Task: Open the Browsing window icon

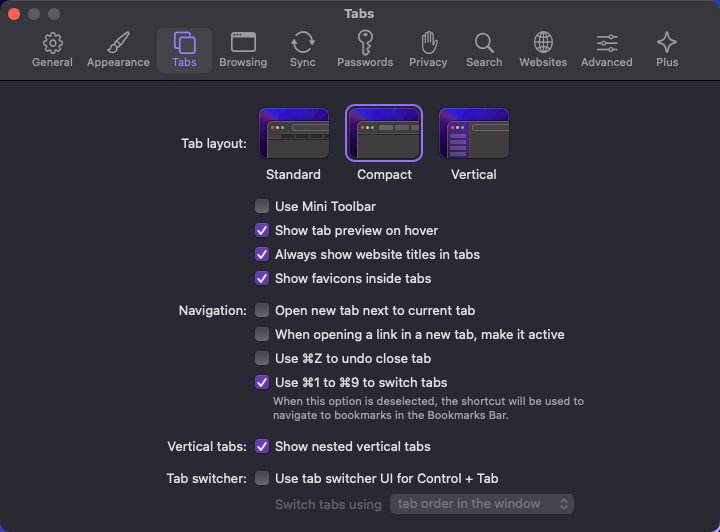Action: coord(243,42)
